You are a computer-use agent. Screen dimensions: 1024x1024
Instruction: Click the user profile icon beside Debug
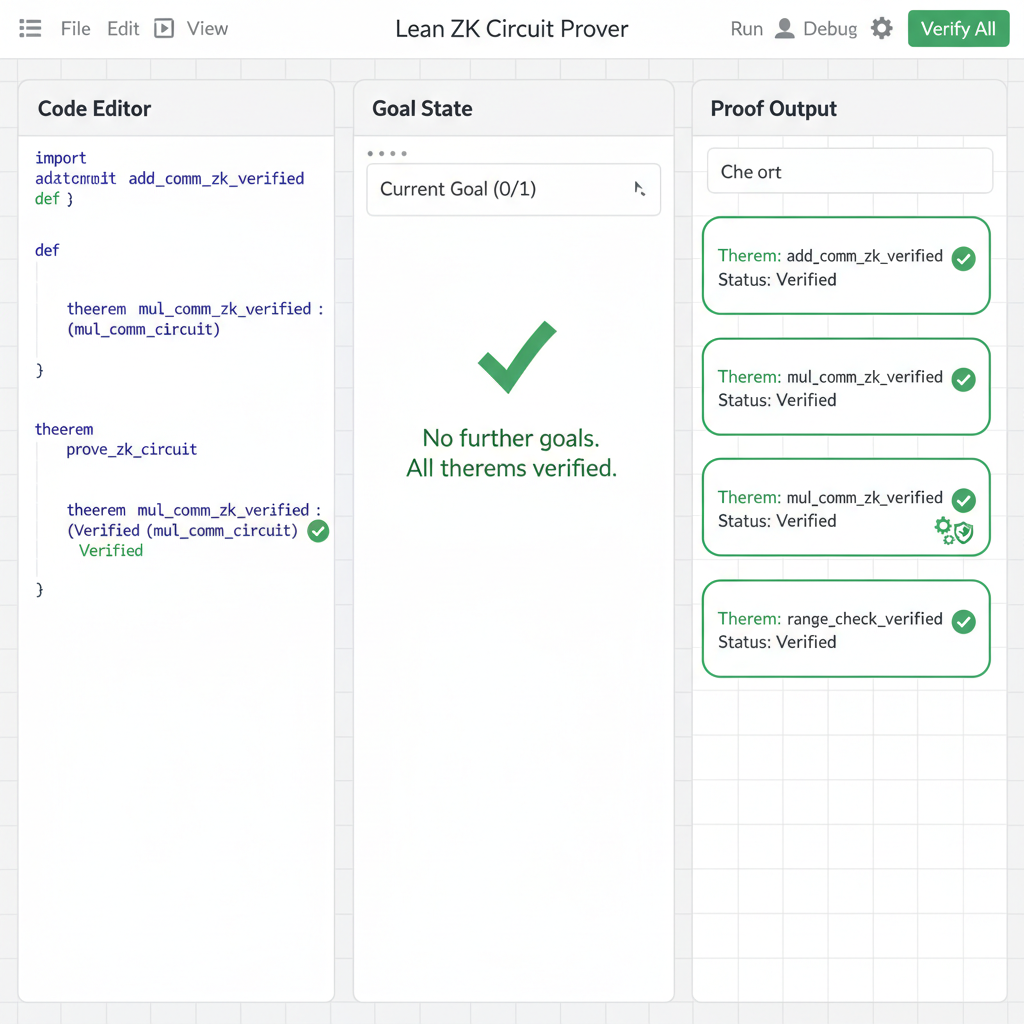pyautogui.click(x=785, y=29)
